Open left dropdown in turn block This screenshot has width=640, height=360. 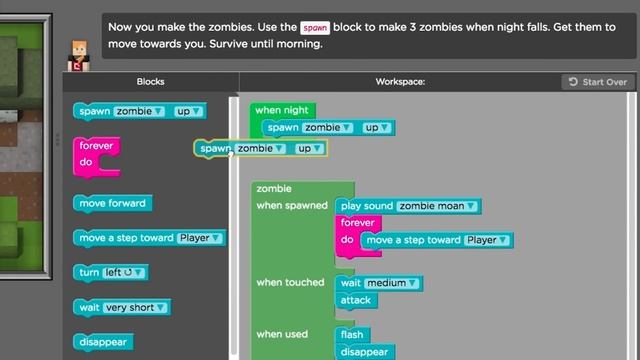tap(123, 273)
